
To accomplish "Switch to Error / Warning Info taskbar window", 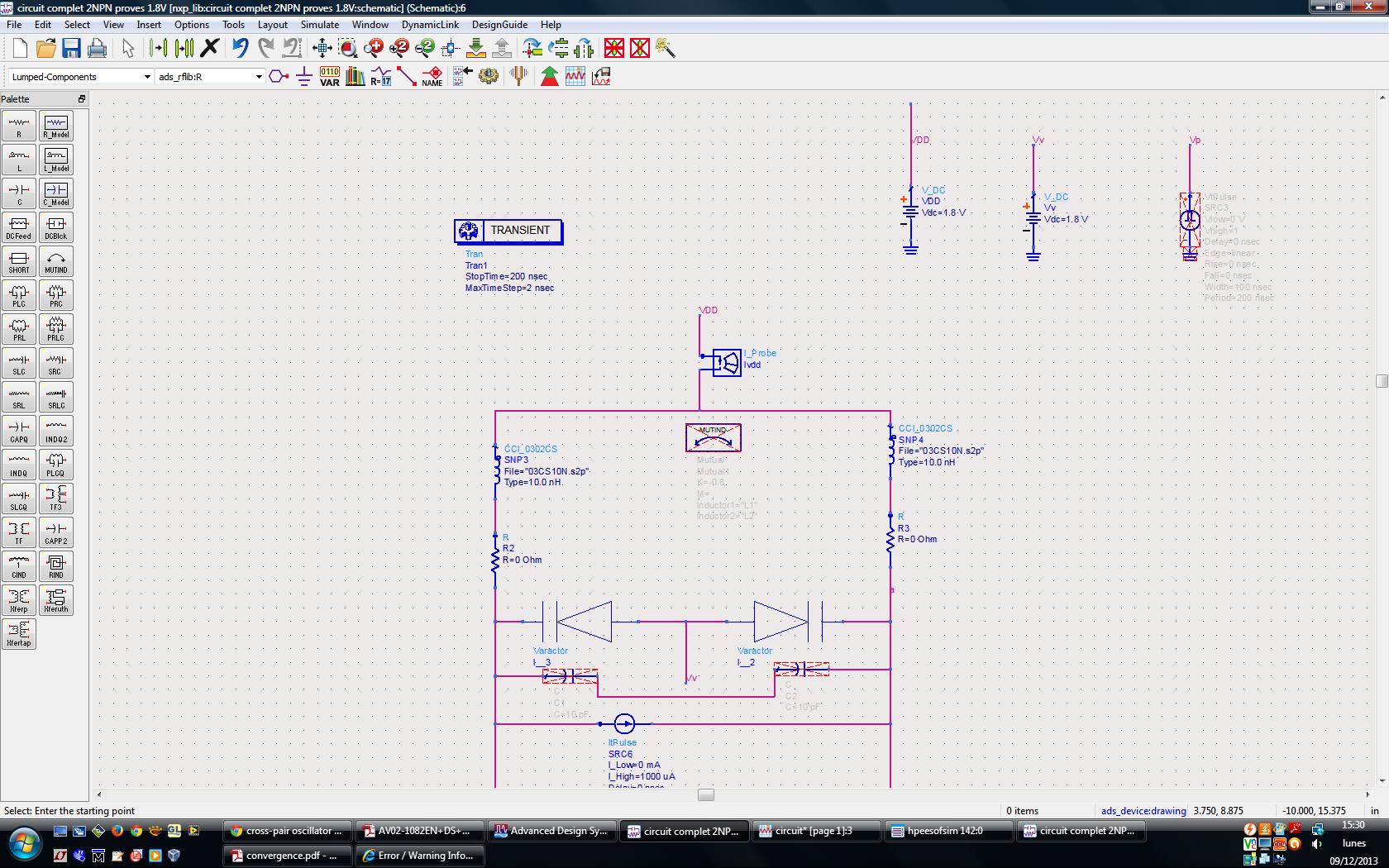I will click(x=420, y=856).
